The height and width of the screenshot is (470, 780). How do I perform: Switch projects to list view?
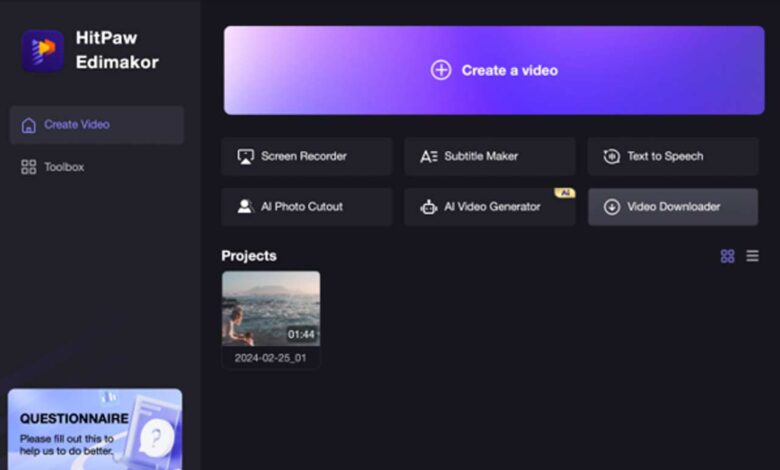coord(752,257)
